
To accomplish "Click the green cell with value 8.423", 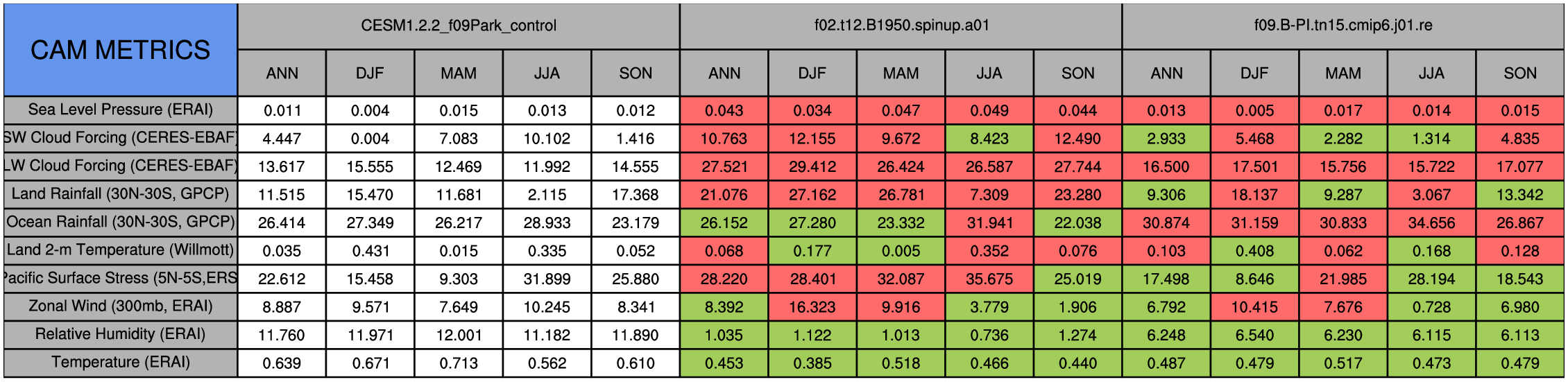I will point(989,139).
